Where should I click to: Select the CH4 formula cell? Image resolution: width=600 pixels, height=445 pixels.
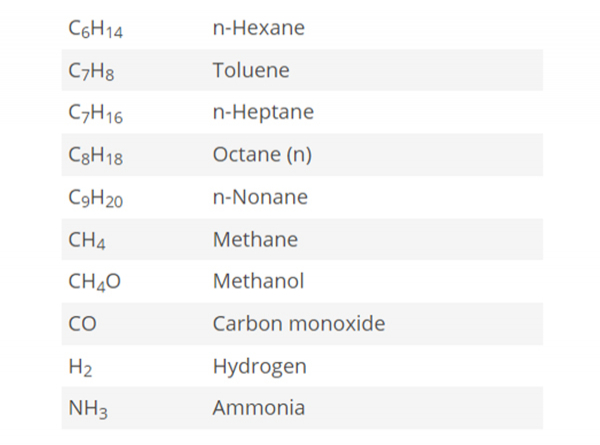[x=86, y=241]
